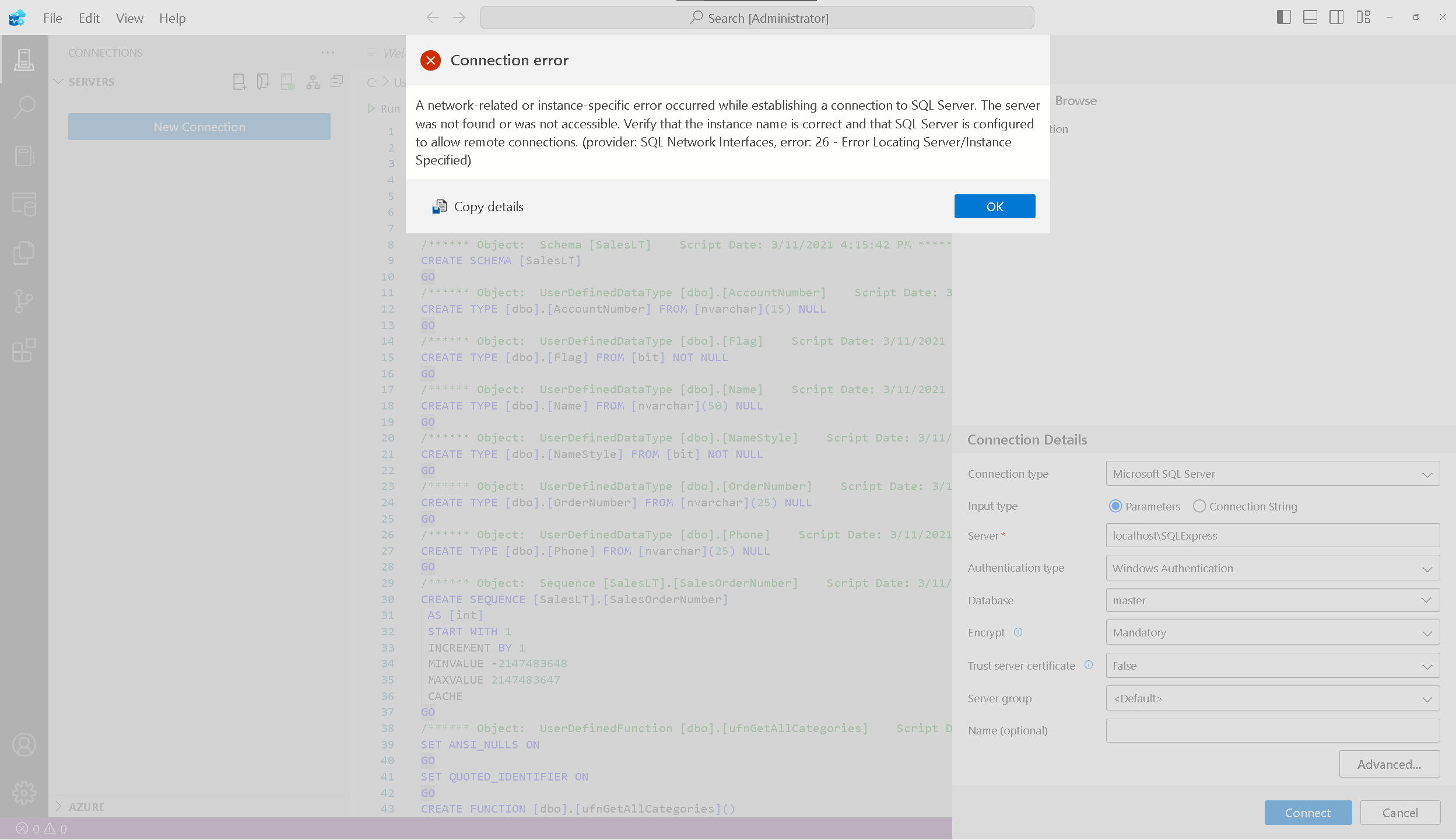The image size is (1456, 840).
Task: Click the New Server Group icon
Action: click(263, 82)
